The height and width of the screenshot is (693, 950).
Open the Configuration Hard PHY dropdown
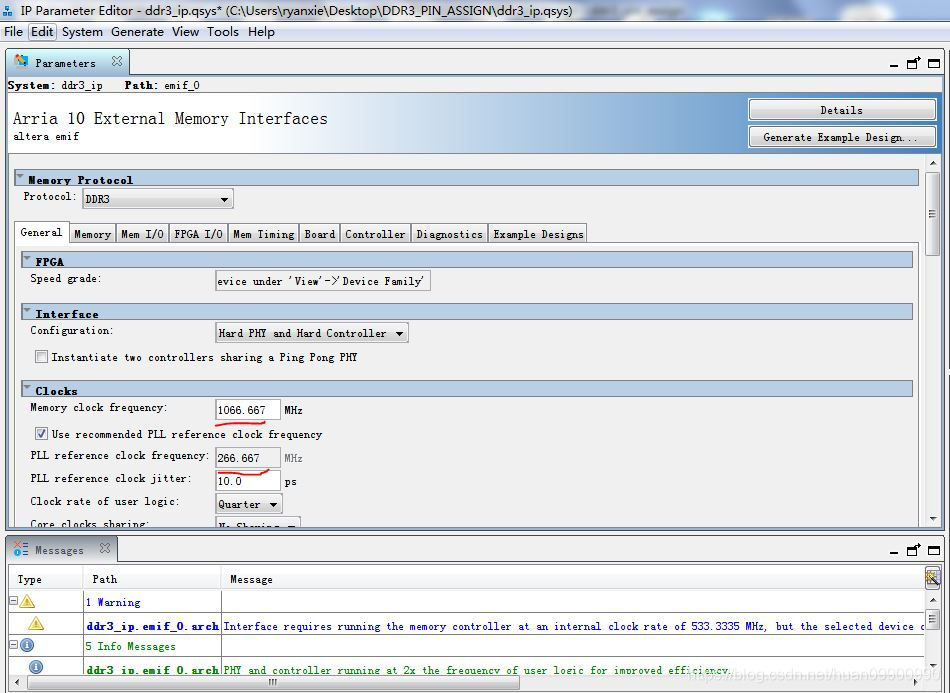pos(311,333)
